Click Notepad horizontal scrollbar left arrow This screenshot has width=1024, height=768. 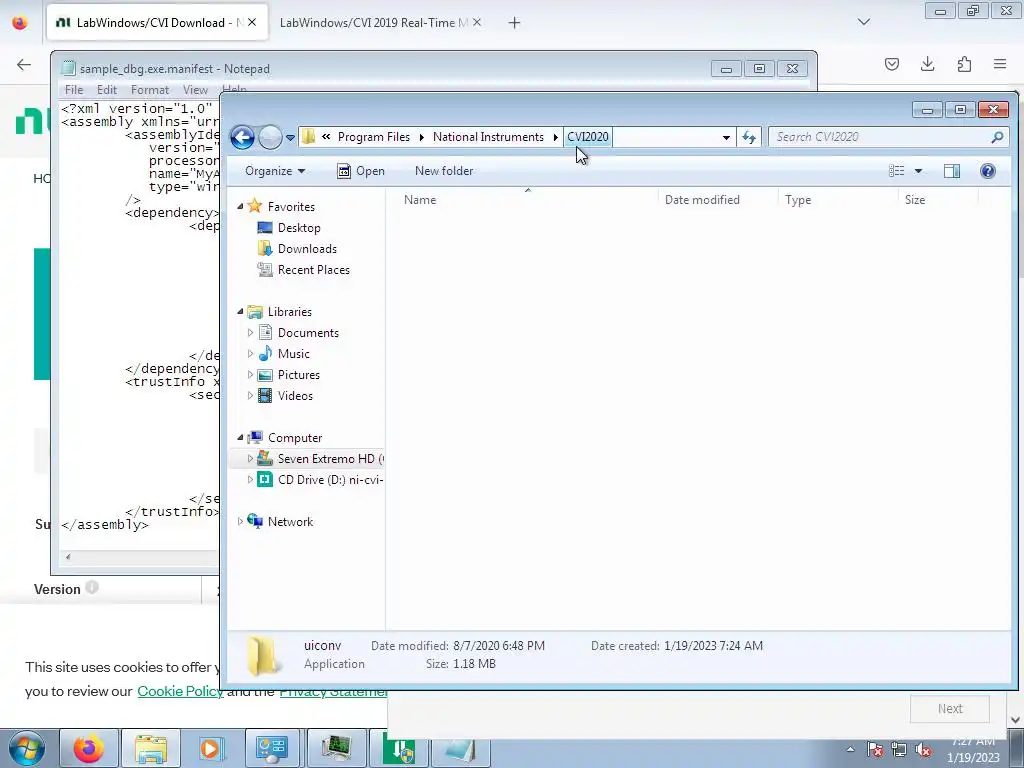coord(68,557)
